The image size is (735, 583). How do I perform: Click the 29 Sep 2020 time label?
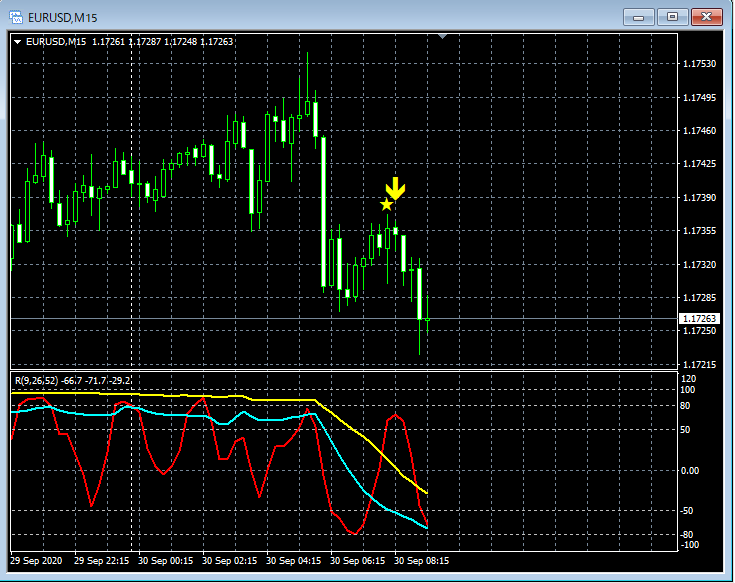pos(36,561)
